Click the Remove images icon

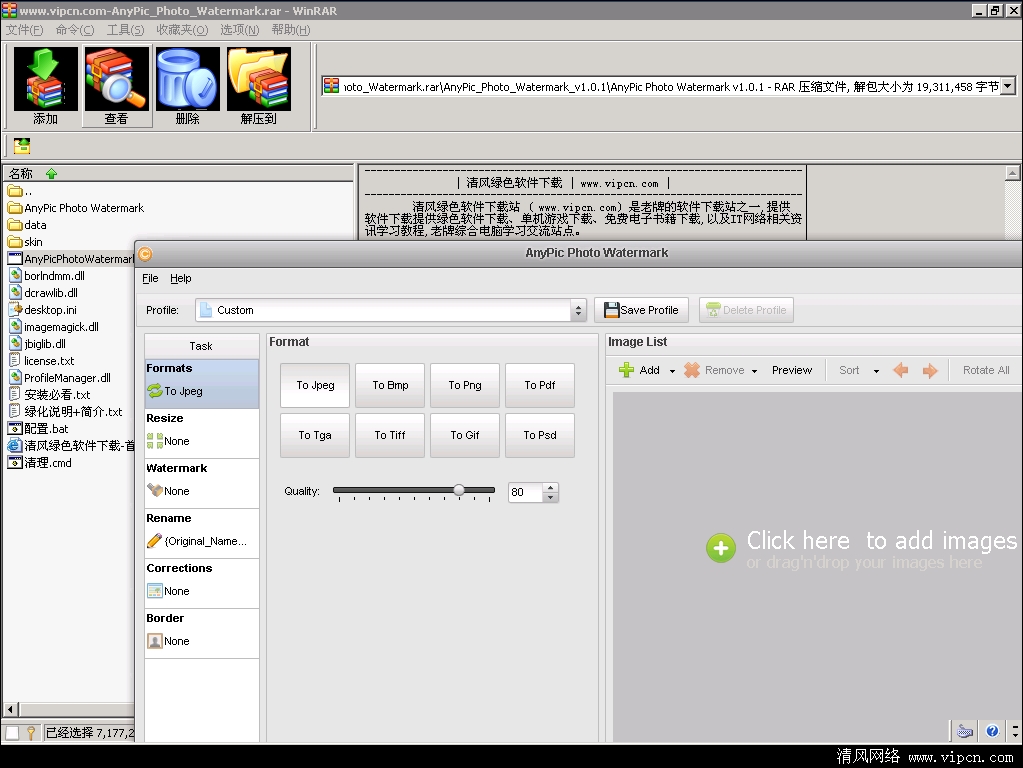pos(692,370)
